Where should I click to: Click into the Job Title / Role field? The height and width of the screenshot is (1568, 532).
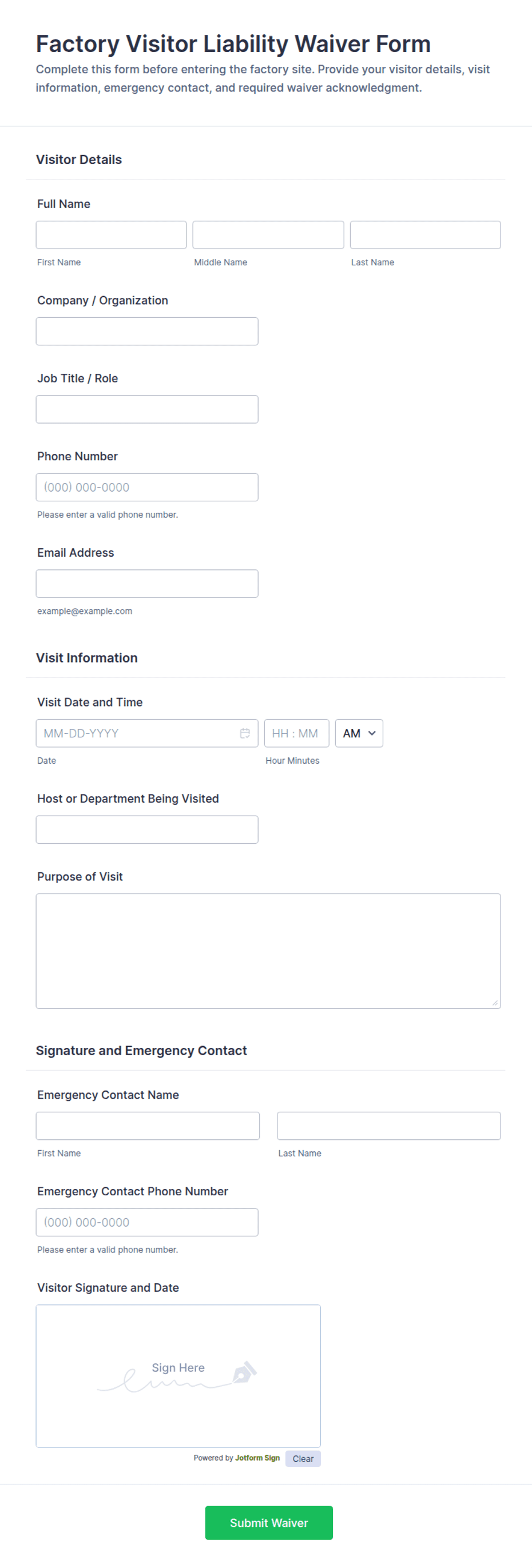coord(147,409)
